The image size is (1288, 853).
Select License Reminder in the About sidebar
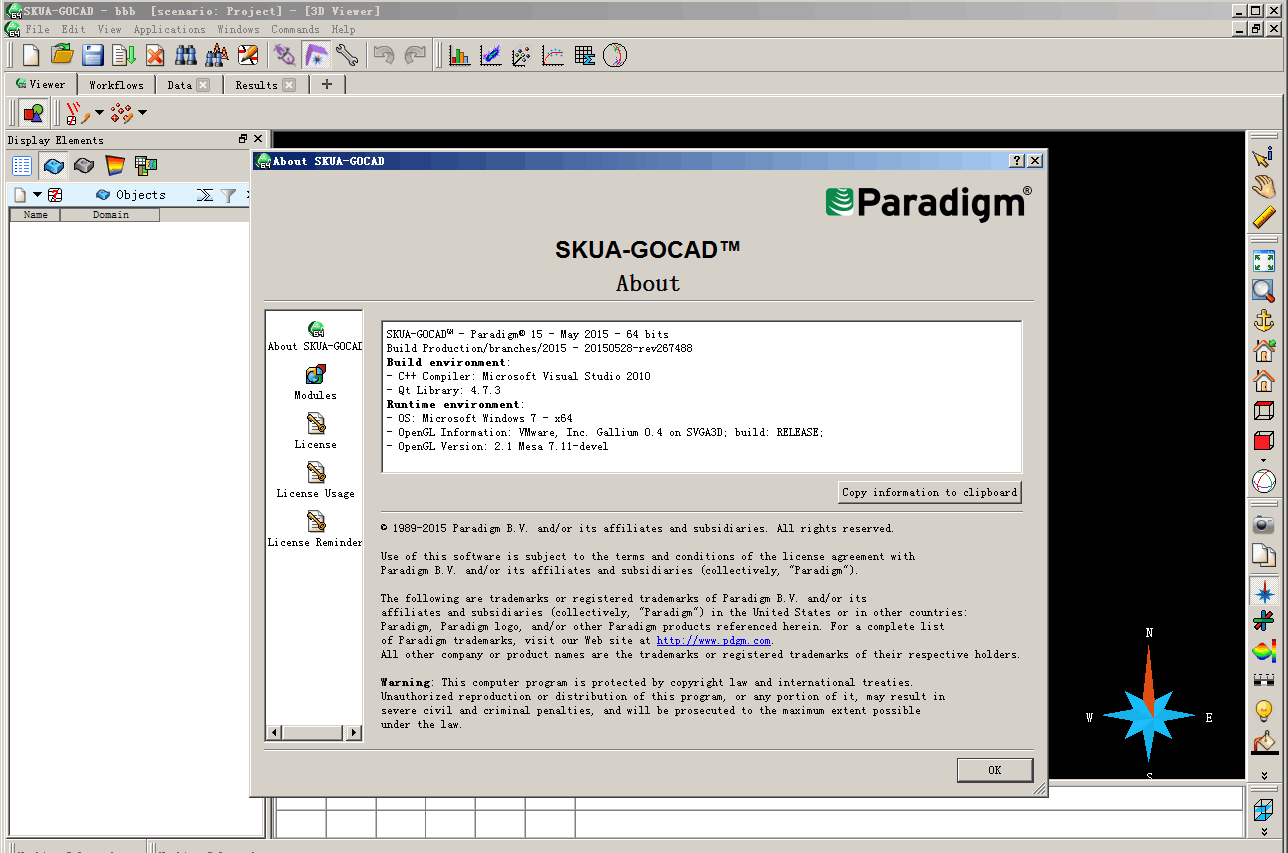click(315, 529)
